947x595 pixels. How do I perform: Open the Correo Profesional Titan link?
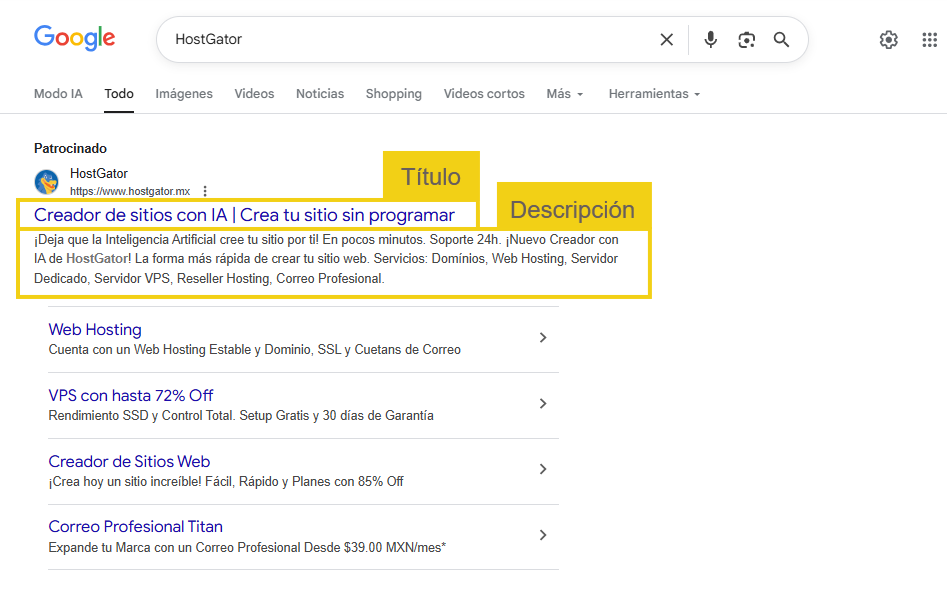coord(135,527)
